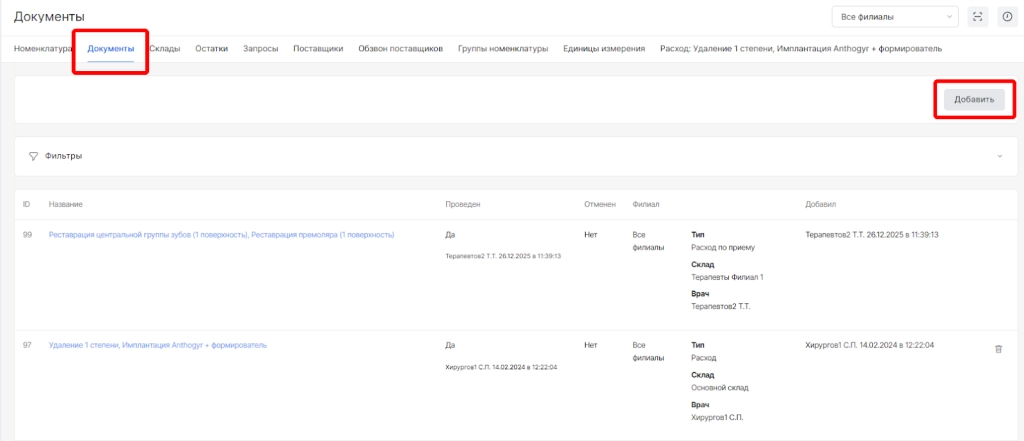Go to the Единицы измерения tab
Screen dimensions: 1024x441
coord(603,48)
